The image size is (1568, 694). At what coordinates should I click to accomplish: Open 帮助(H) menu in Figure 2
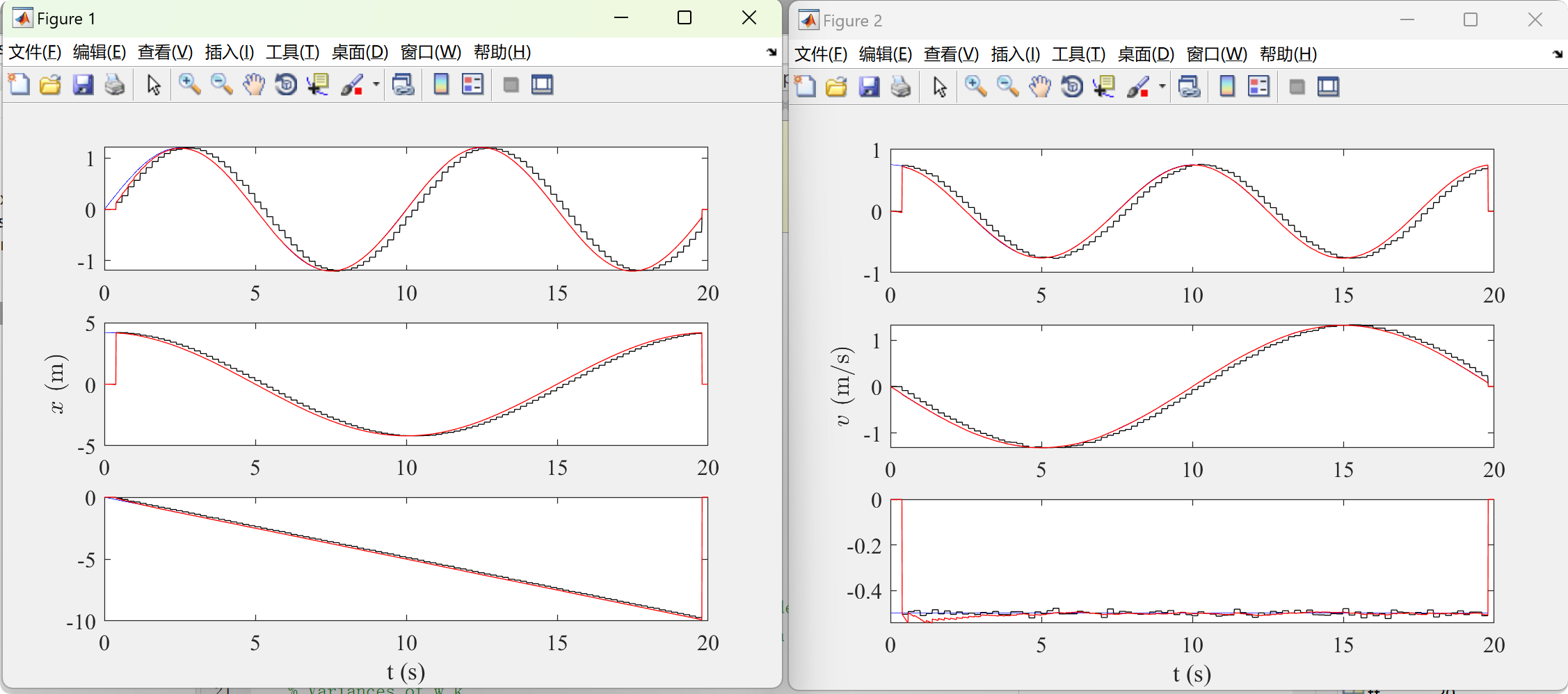point(1288,54)
